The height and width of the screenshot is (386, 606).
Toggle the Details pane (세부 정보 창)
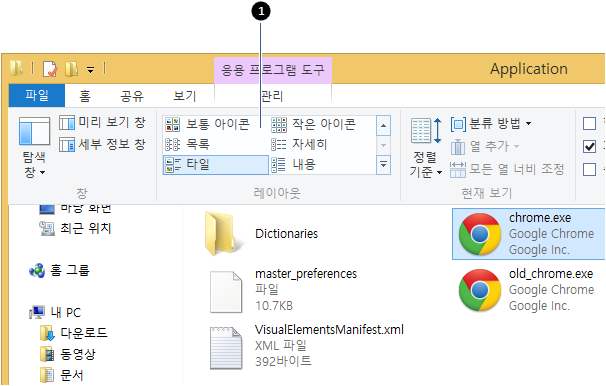tap(102, 145)
